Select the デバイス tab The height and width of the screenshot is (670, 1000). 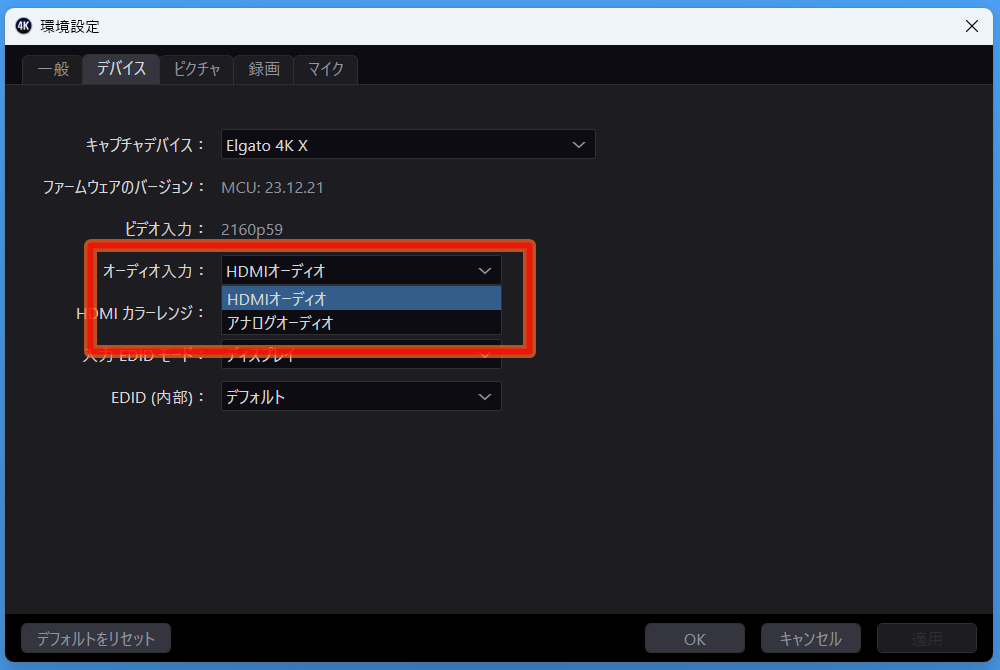121,68
